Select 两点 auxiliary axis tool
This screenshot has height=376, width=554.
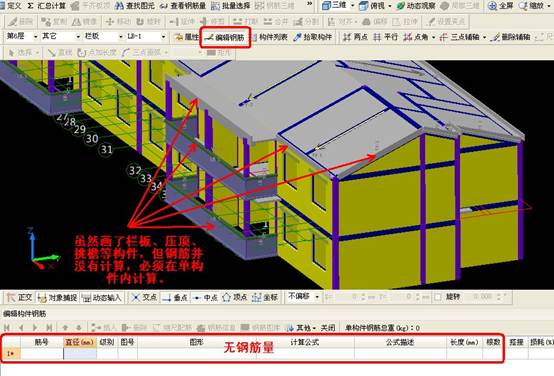355,37
